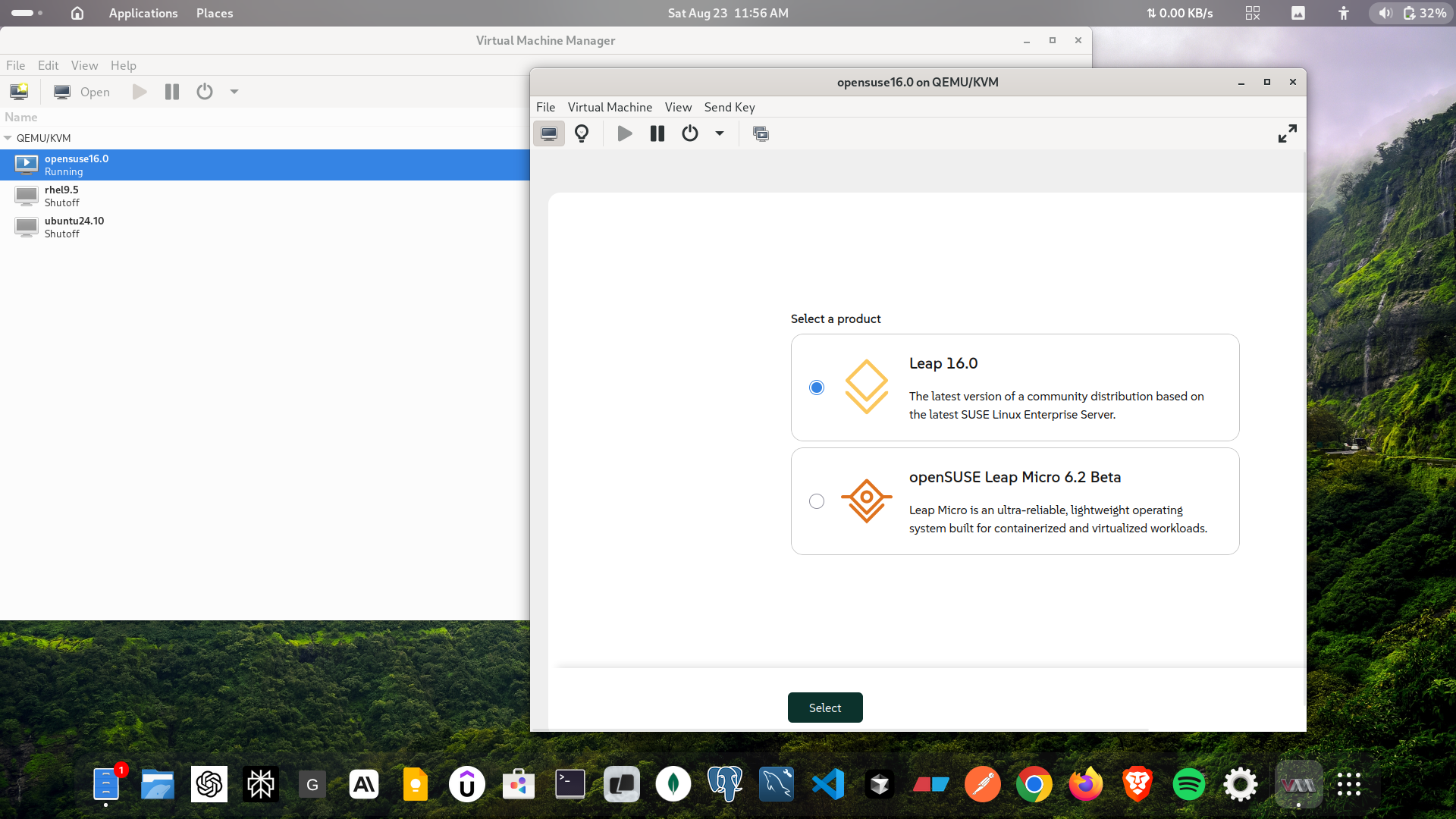Launch ChatGPT from the dock

point(209,784)
